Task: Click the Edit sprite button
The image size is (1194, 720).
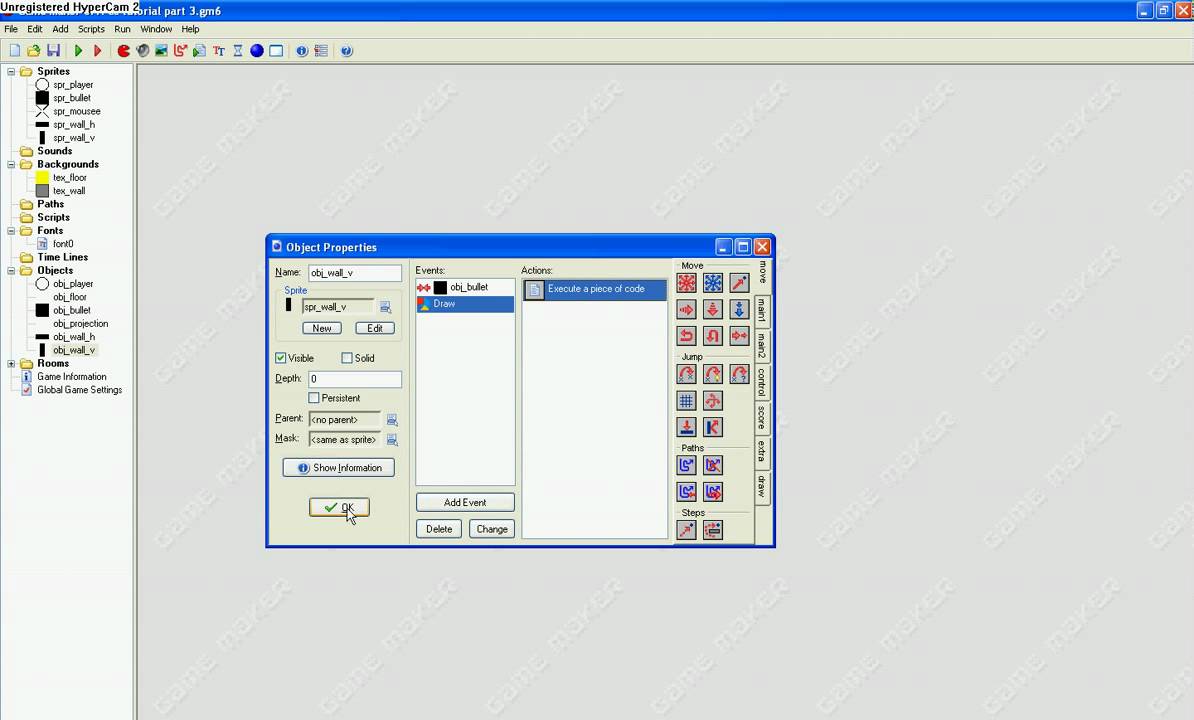Action: coord(375,328)
